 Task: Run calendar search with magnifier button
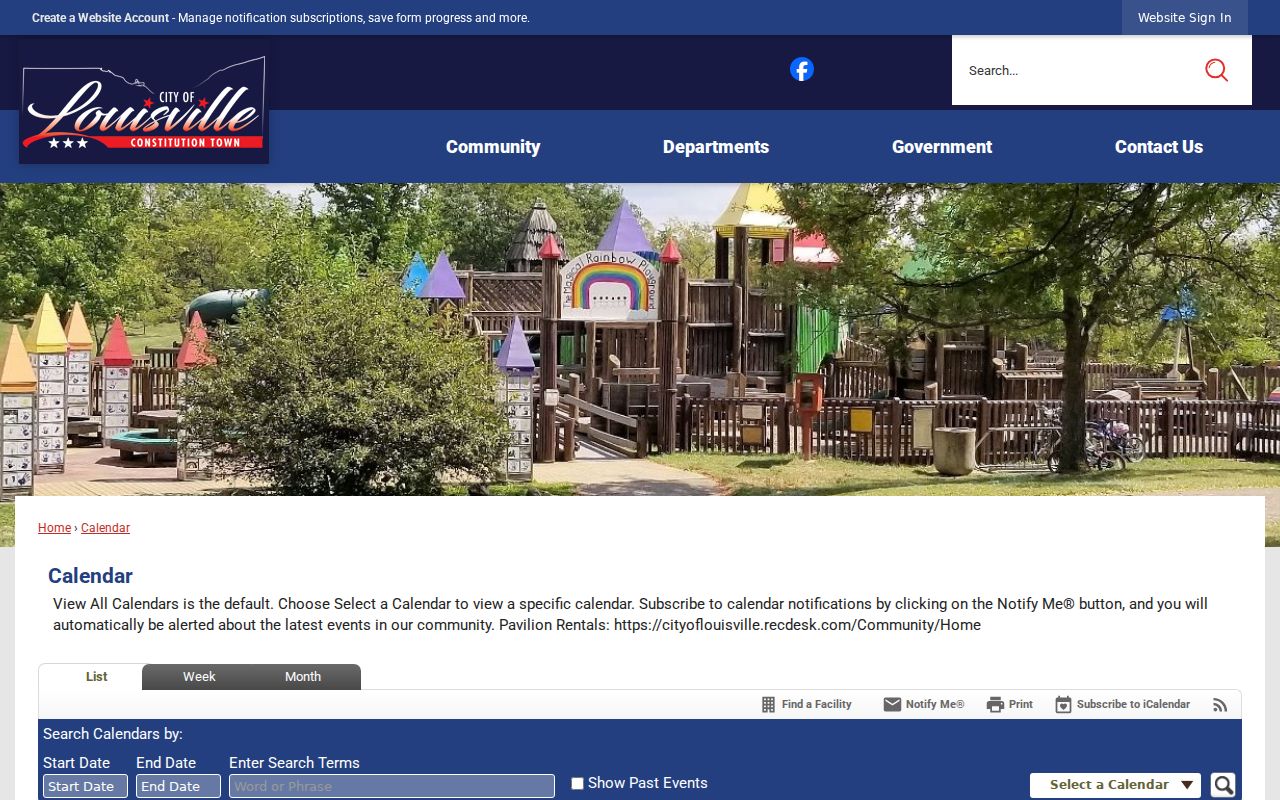(x=1222, y=785)
